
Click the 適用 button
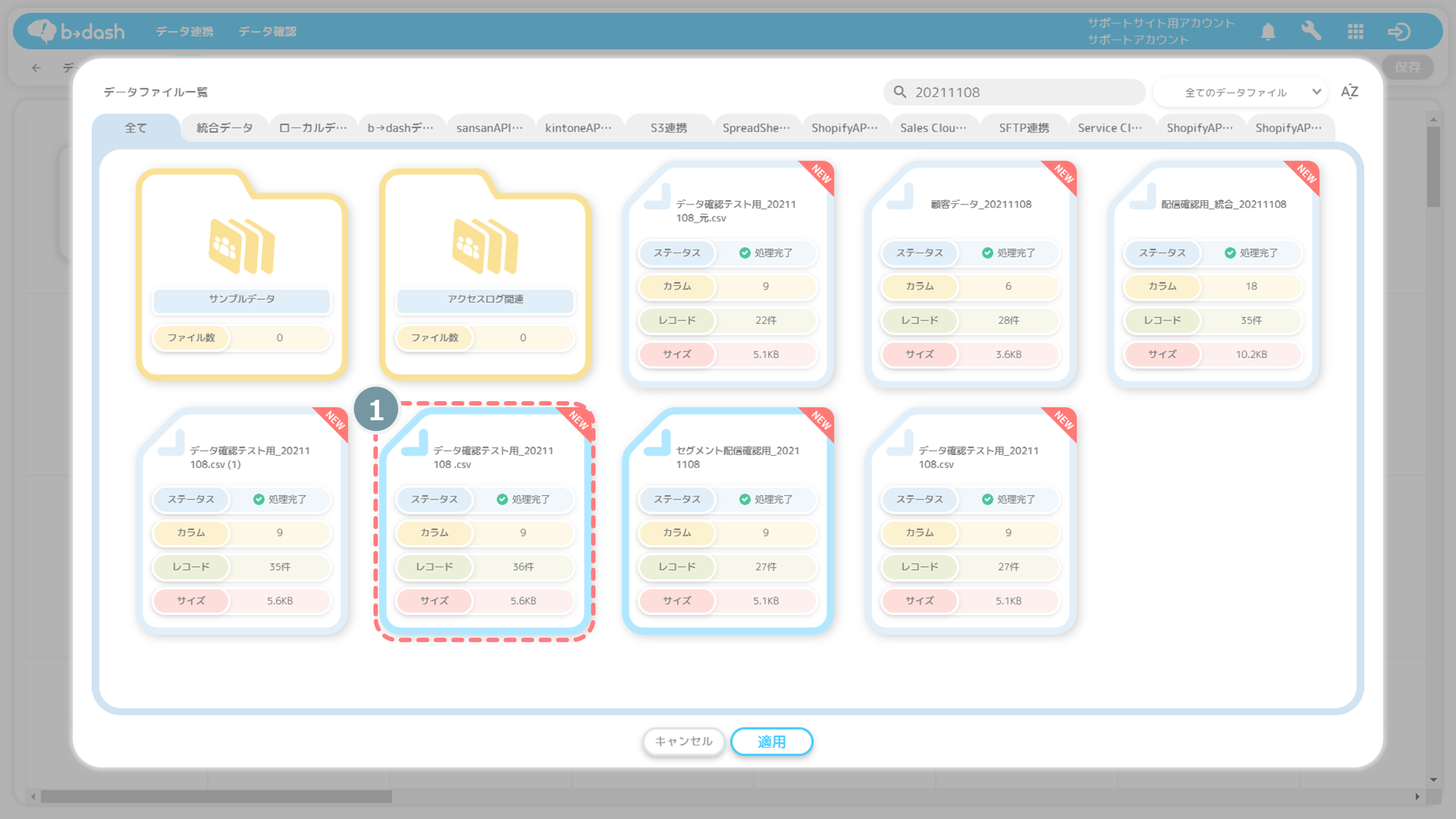[x=772, y=741]
